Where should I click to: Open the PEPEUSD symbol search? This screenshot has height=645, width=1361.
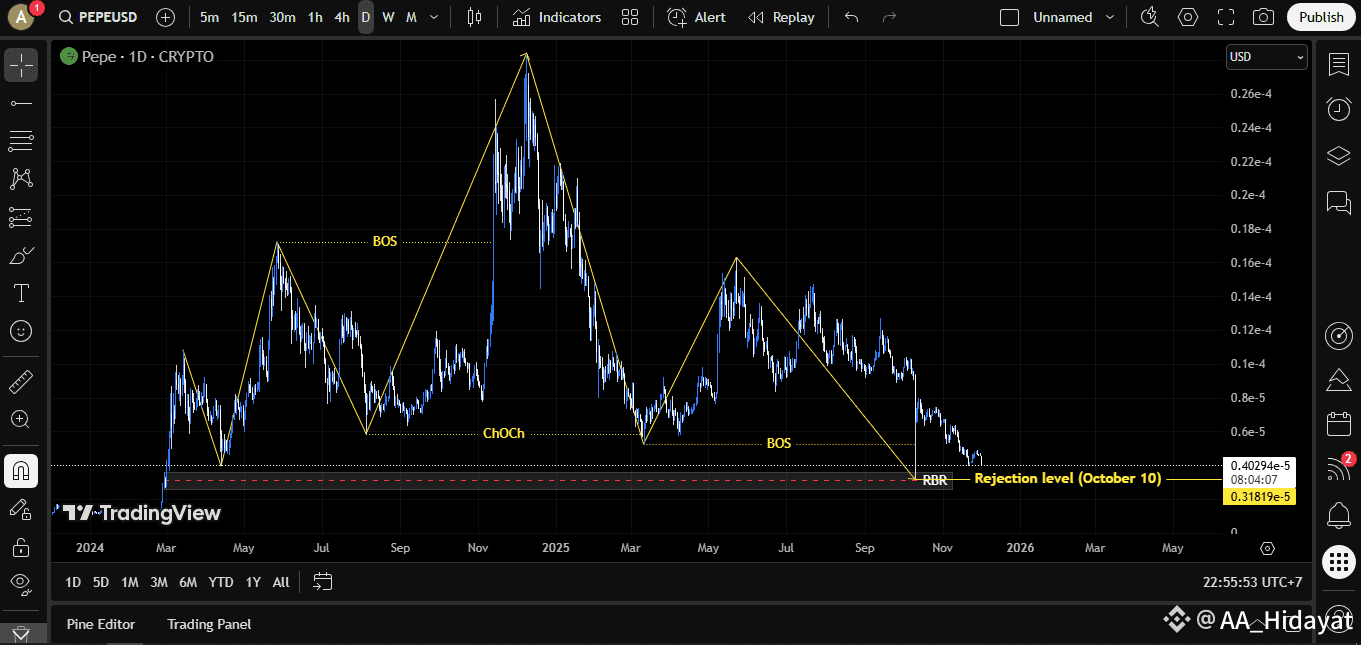click(x=98, y=17)
